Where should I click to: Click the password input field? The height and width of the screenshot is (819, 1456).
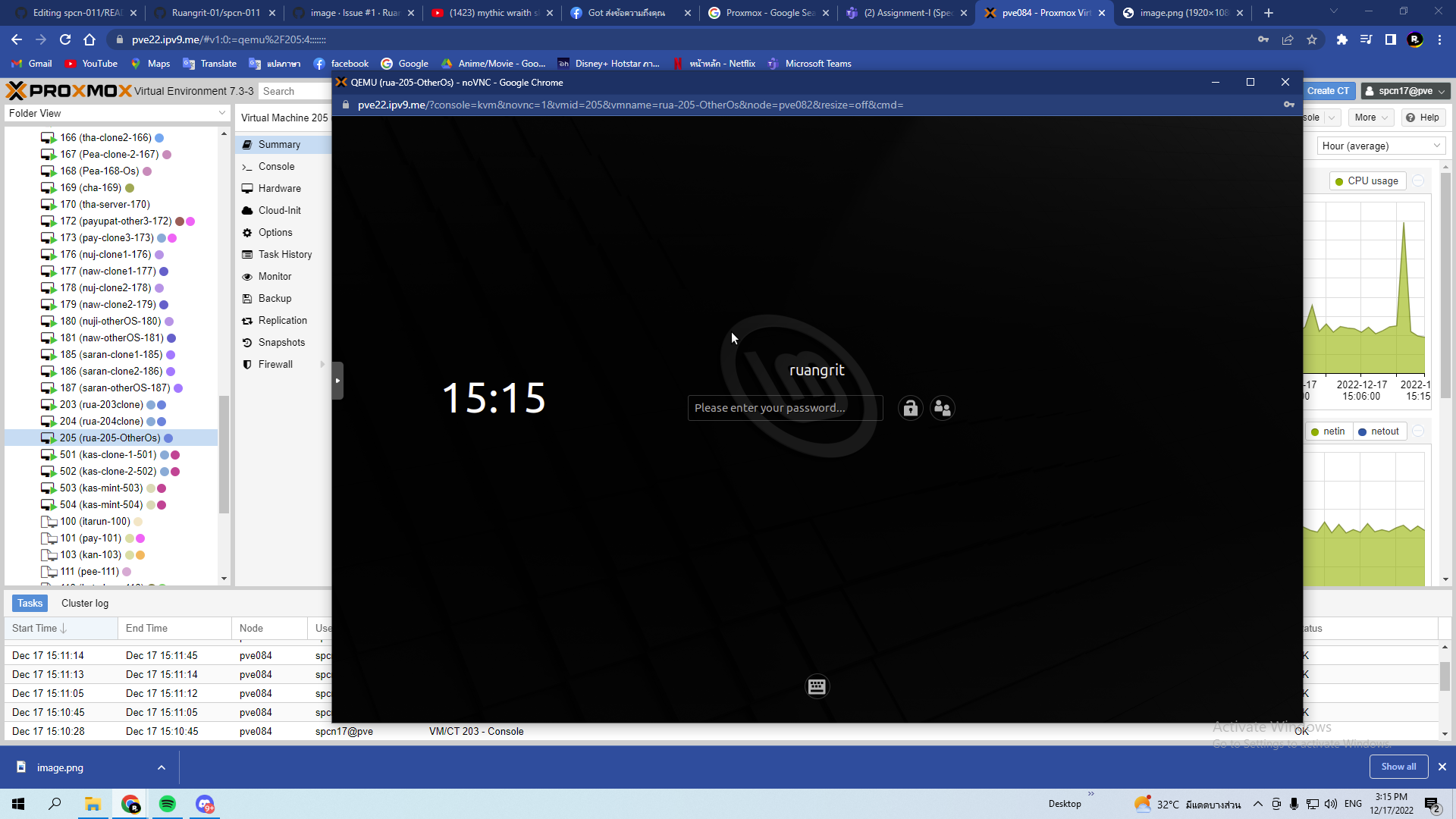click(x=785, y=408)
